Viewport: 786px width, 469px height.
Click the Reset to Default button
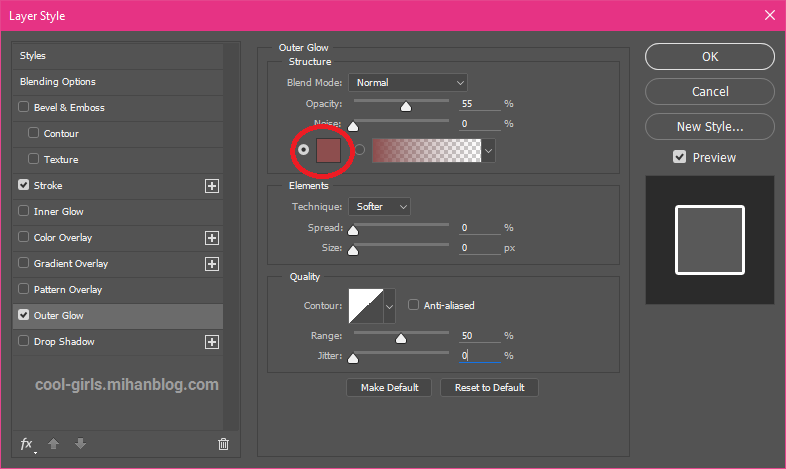[489, 387]
